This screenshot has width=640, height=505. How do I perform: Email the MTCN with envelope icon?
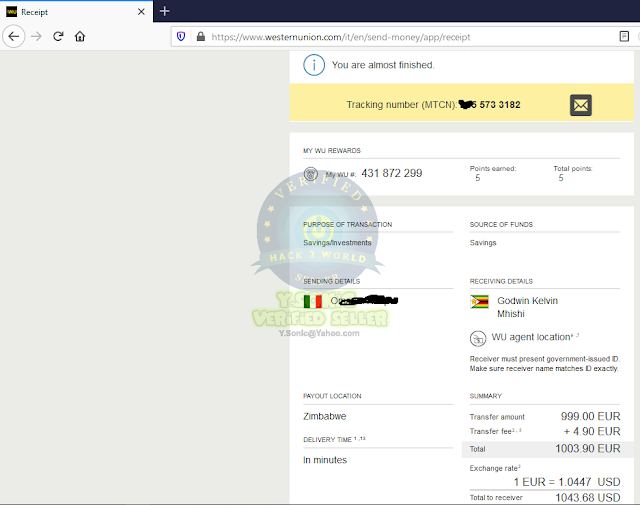[580, 105]
